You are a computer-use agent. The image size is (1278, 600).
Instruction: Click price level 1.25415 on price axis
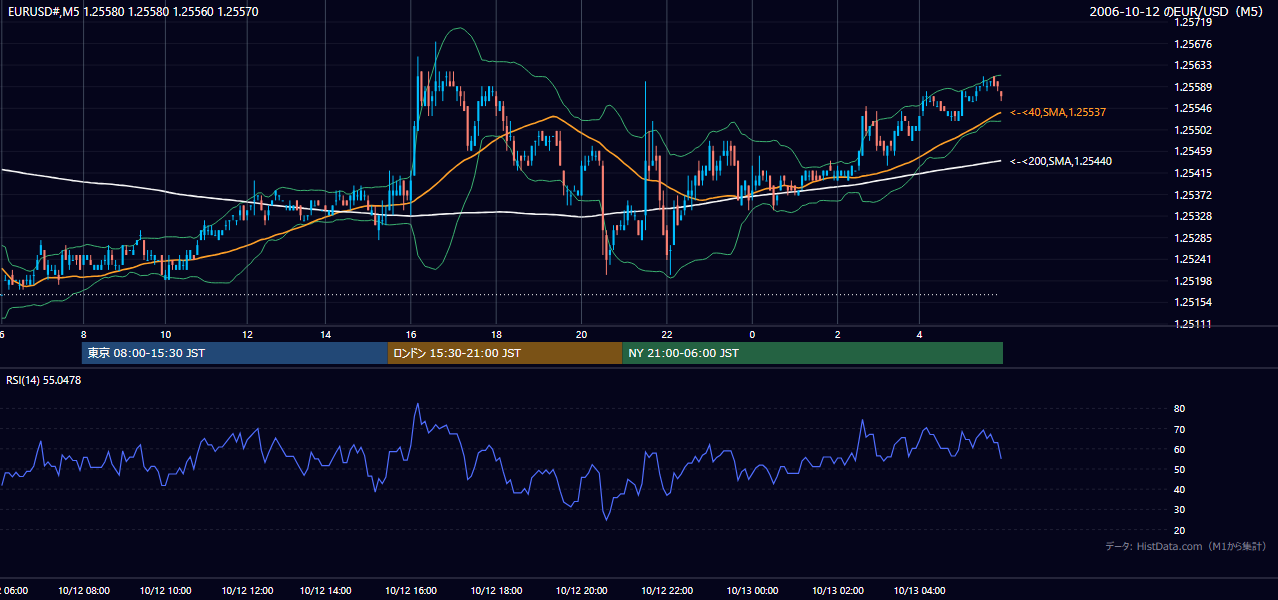point(1193,173)
